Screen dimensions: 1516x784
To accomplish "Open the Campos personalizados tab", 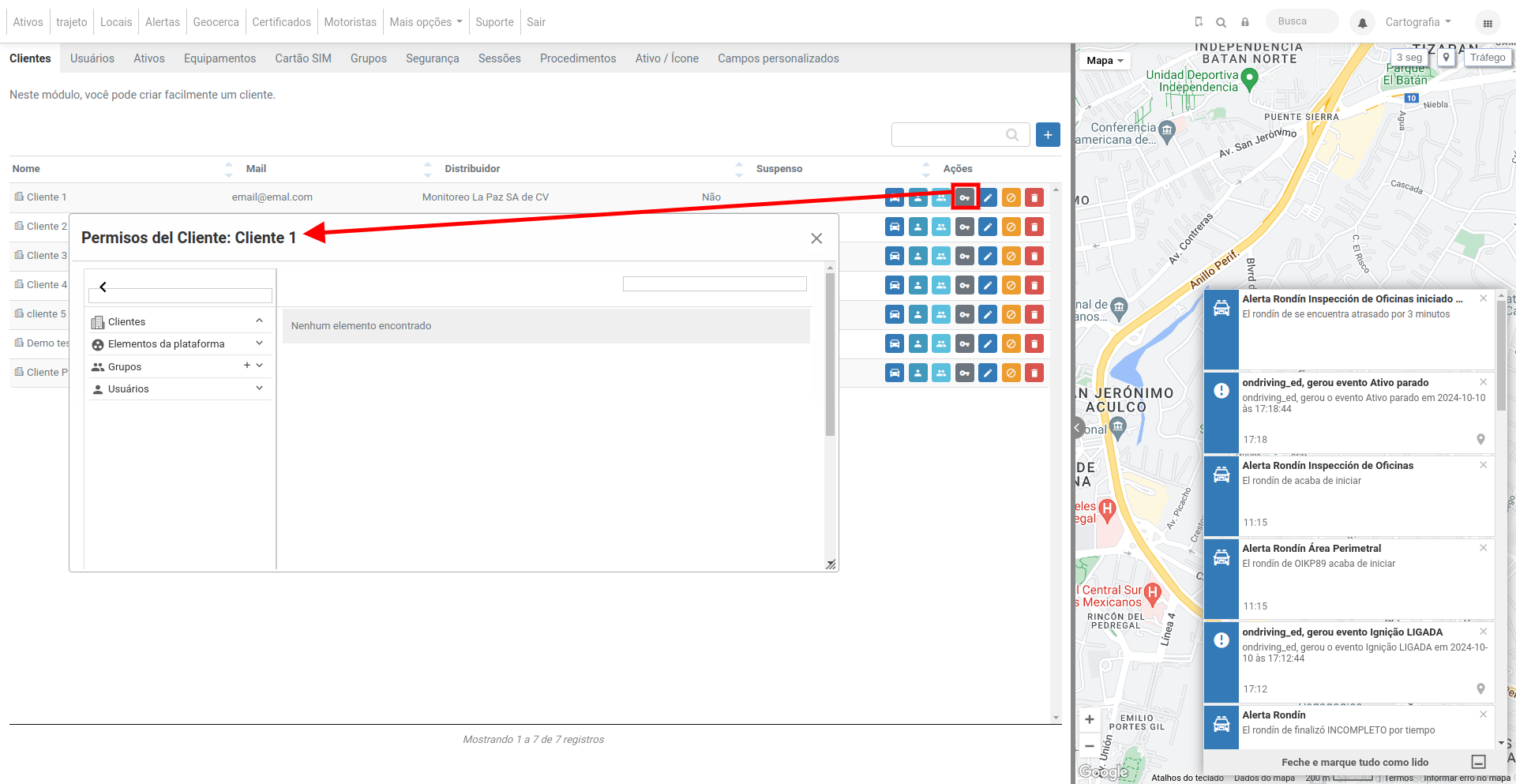I will [x=779, y=58].
